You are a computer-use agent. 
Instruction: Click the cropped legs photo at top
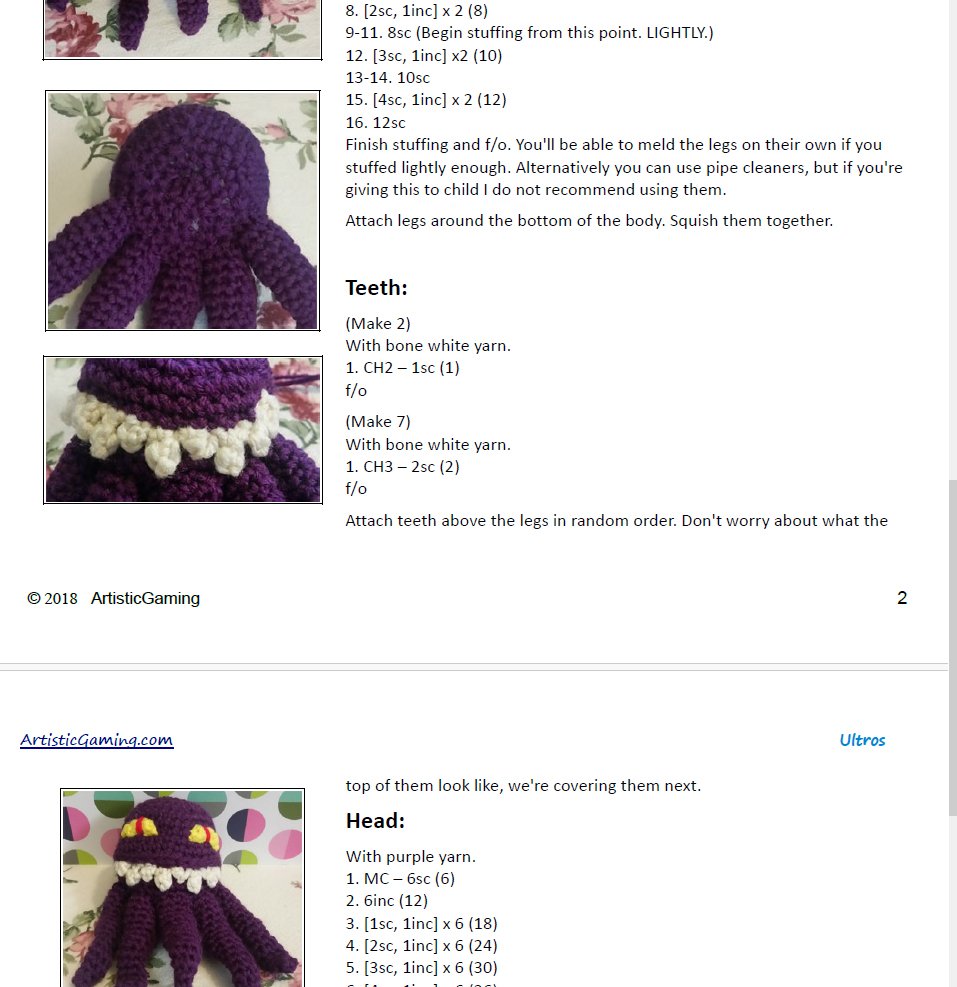coord(183,29)
